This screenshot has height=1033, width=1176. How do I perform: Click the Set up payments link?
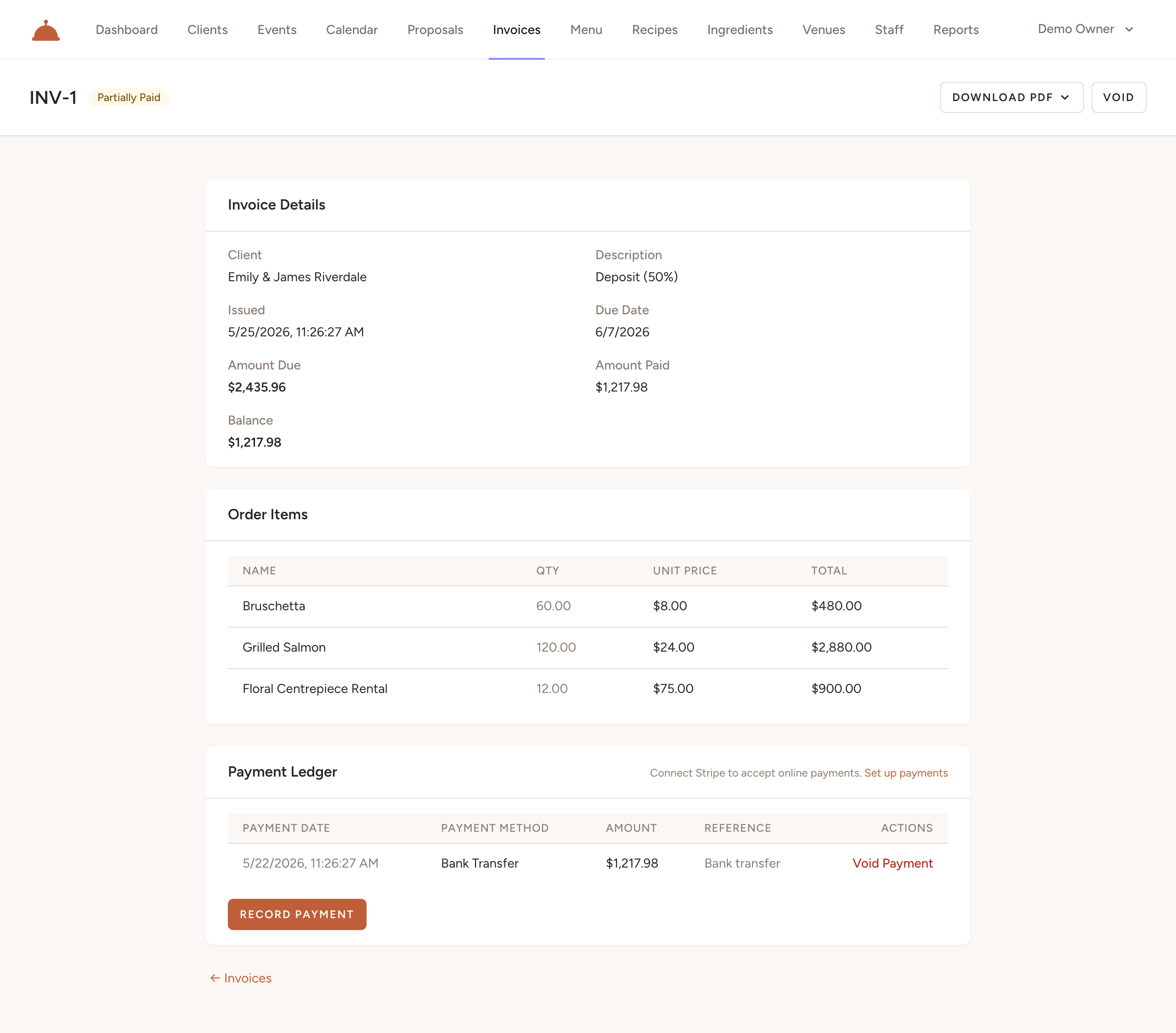pyautogui.click(x=905, y=773)
